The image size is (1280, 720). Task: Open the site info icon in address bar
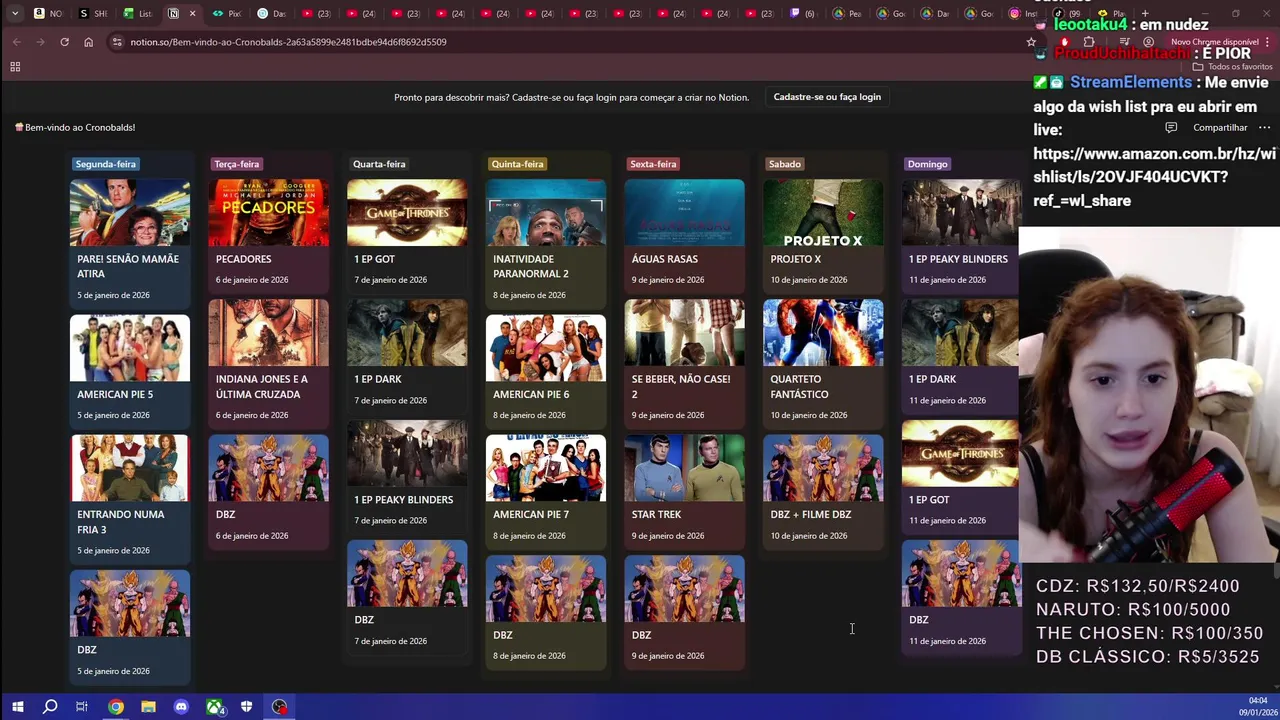tap(116, 42)
